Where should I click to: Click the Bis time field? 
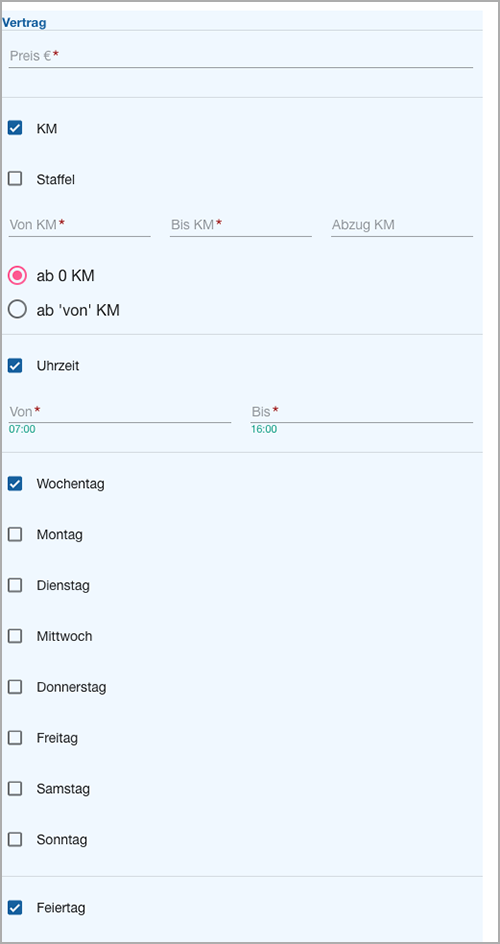tap(362, 412)
